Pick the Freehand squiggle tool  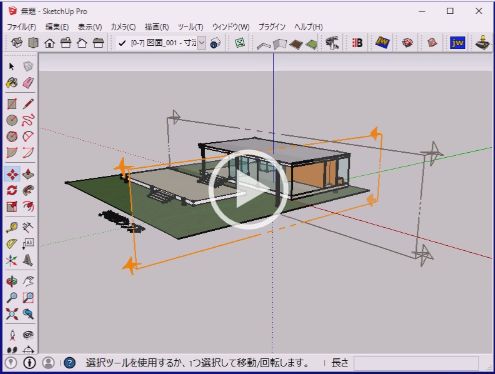(28, 120)
